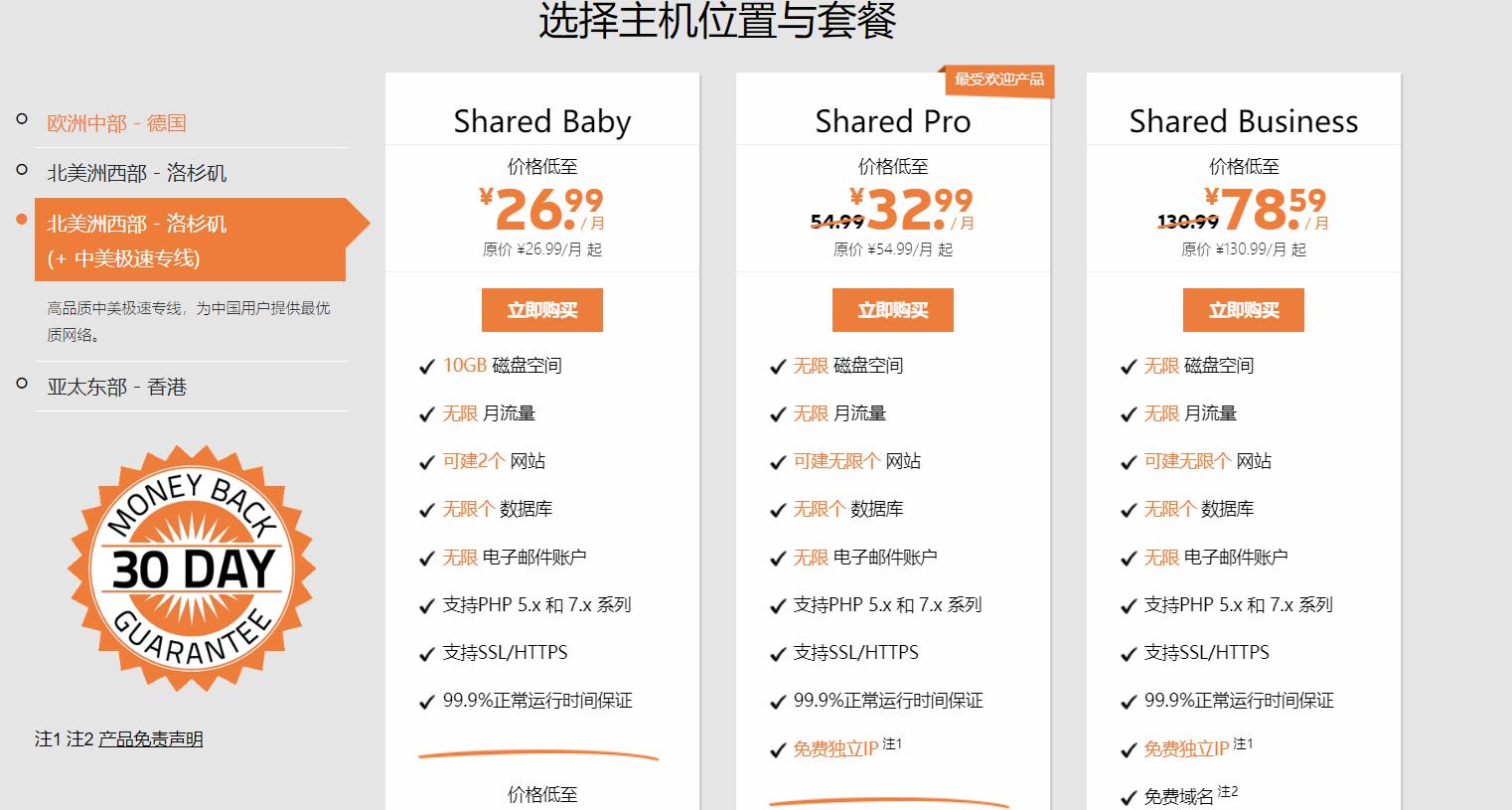Click 立即购买 under Shared Pro

coord(892,309)
